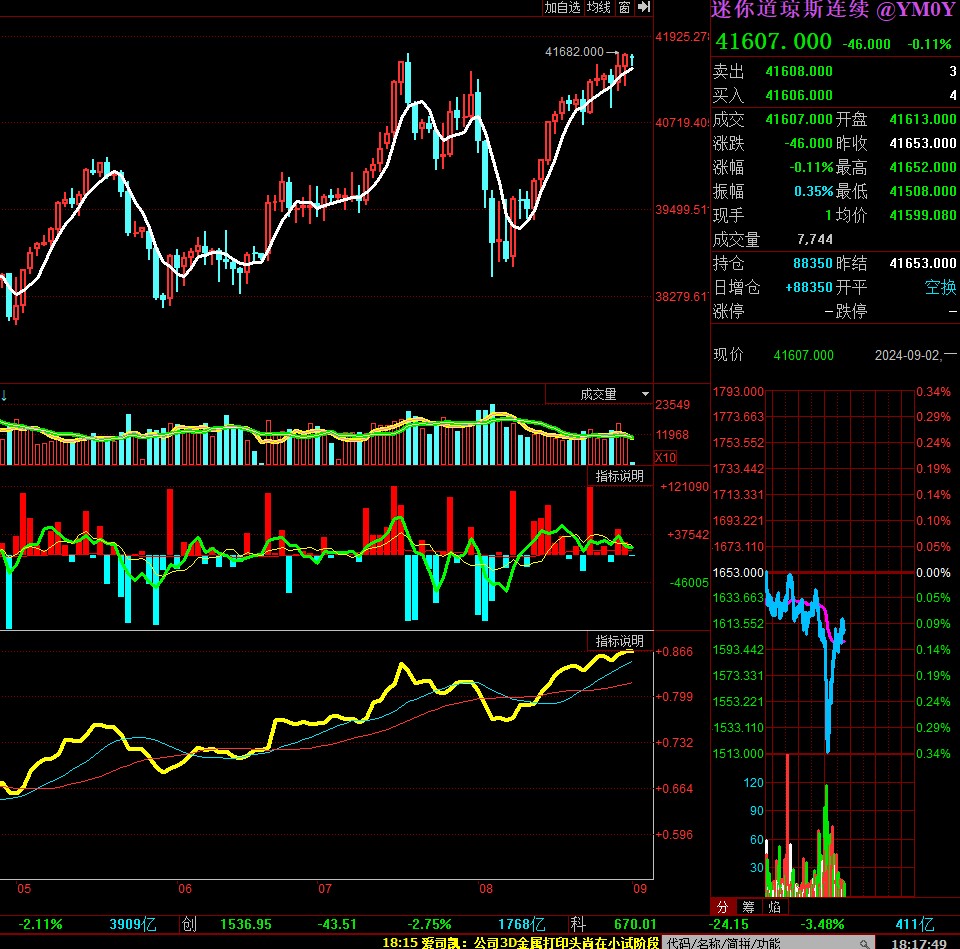Click the 焰 tab icon below intraday chart
The width and height of the screenshot is (960, 949).
coord(774,908)
